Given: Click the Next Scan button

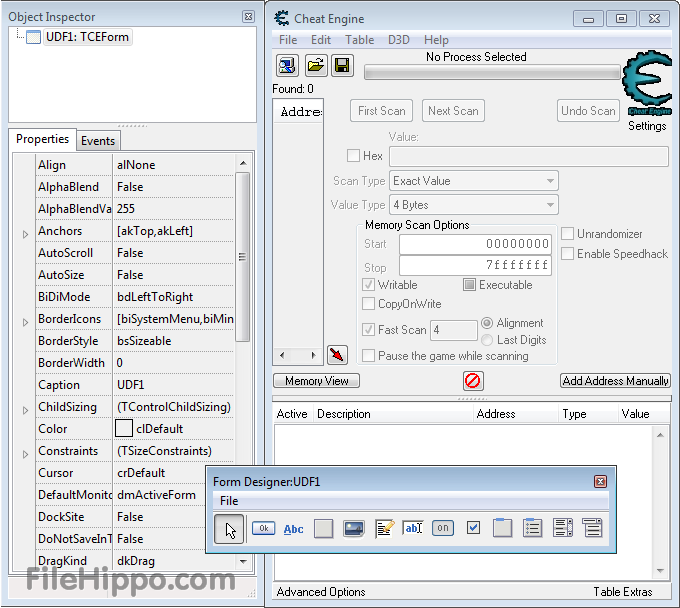Looking at the screenshot, I should tap(453, 111).
